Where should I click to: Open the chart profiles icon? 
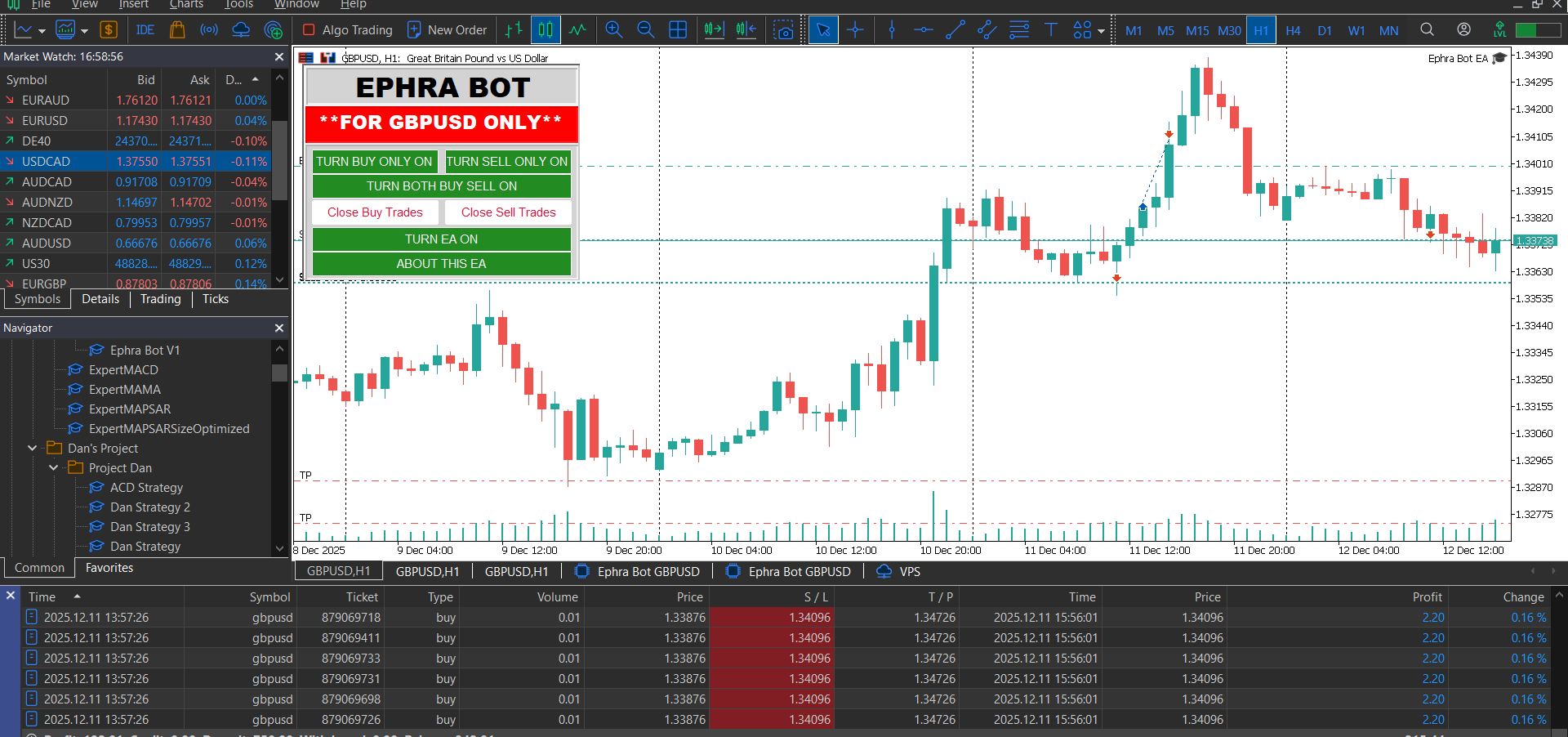pyautogui.click(x=65, y=30)
